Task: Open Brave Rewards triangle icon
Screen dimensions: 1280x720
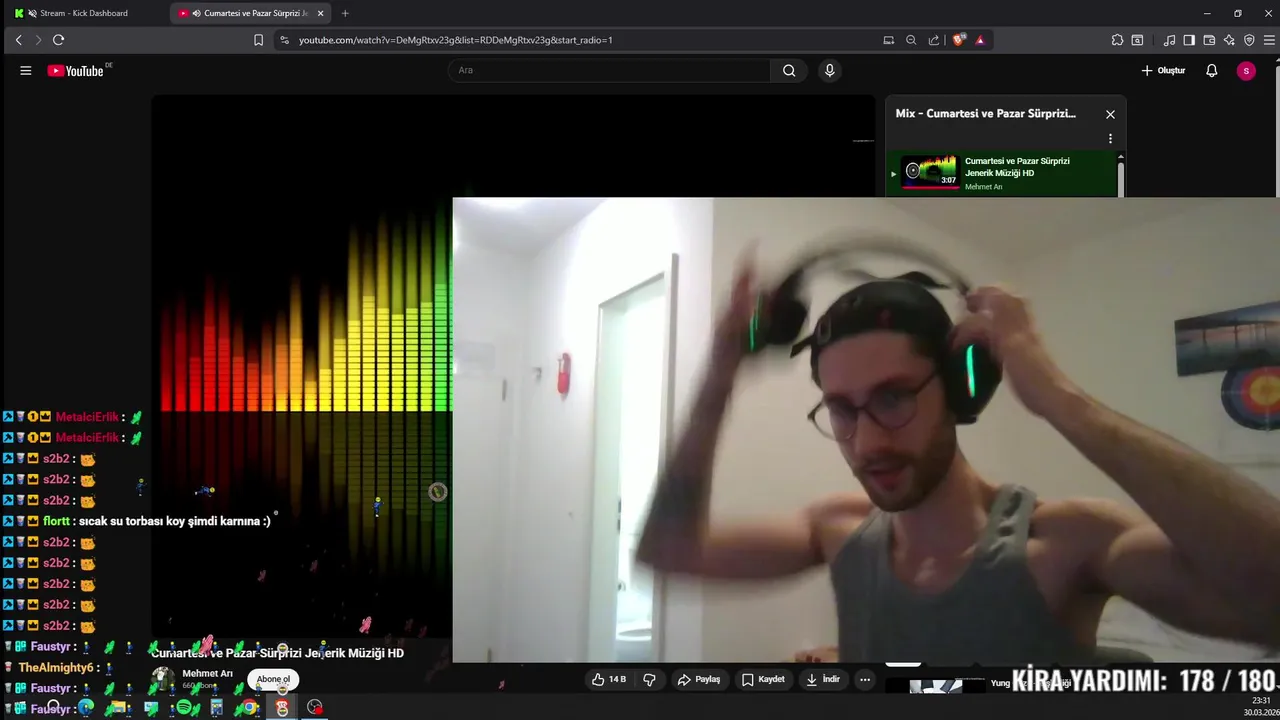Action: point(980,40)
